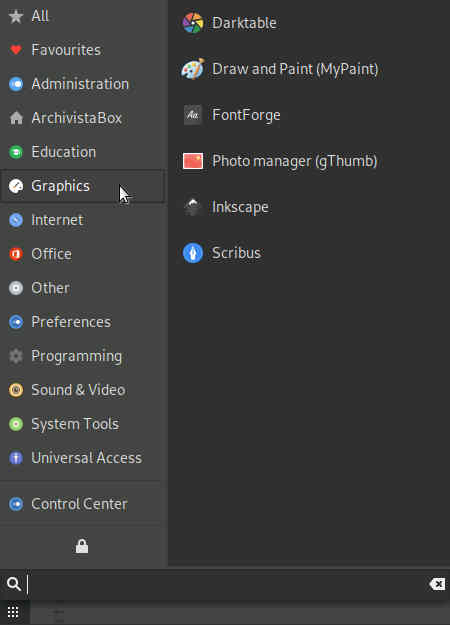Screen dimensions: 450x625
Task: Click the Sound & Video icon
Action: [16, 390]
